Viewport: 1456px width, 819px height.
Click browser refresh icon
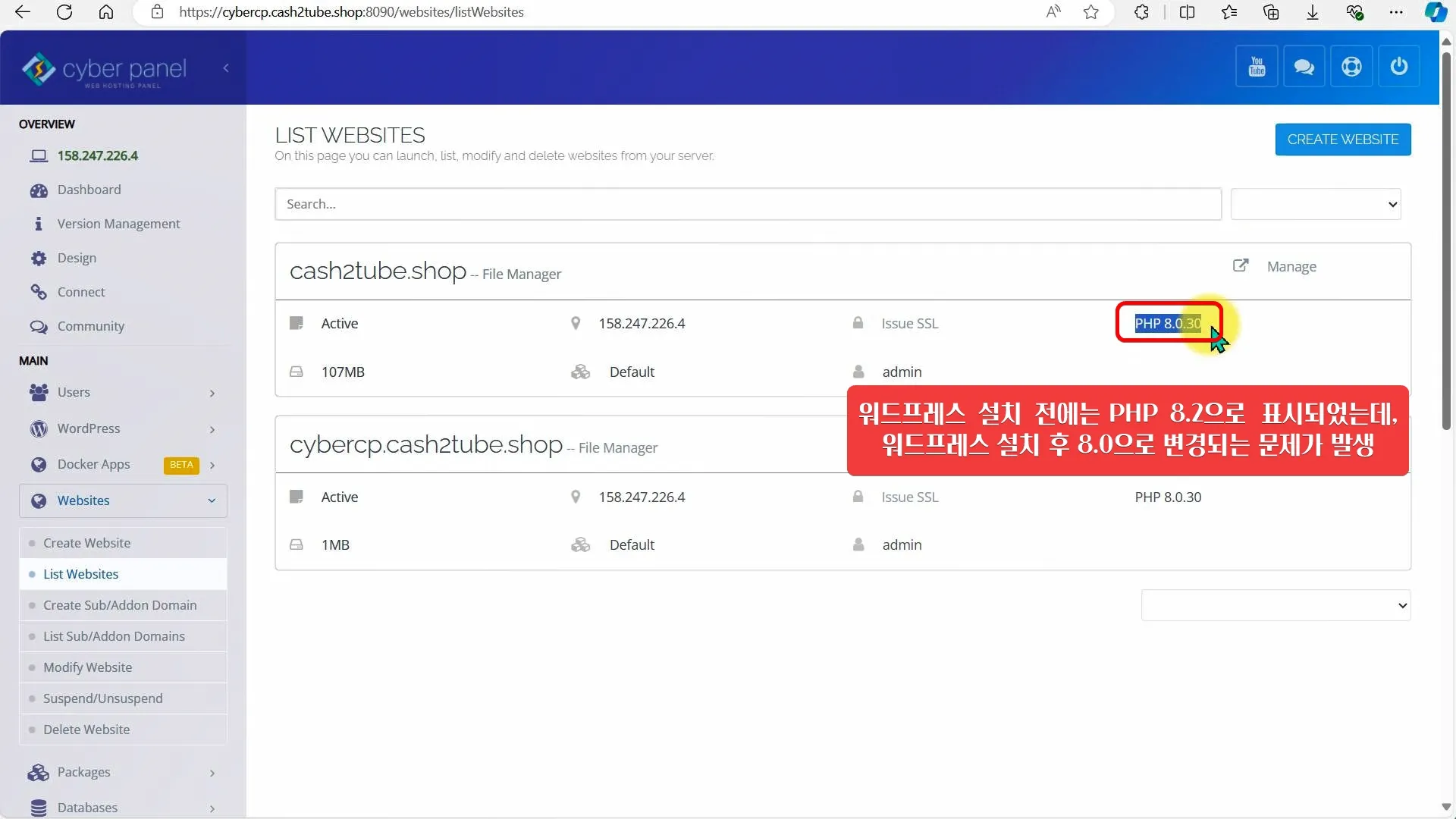[x=64, y=12]
